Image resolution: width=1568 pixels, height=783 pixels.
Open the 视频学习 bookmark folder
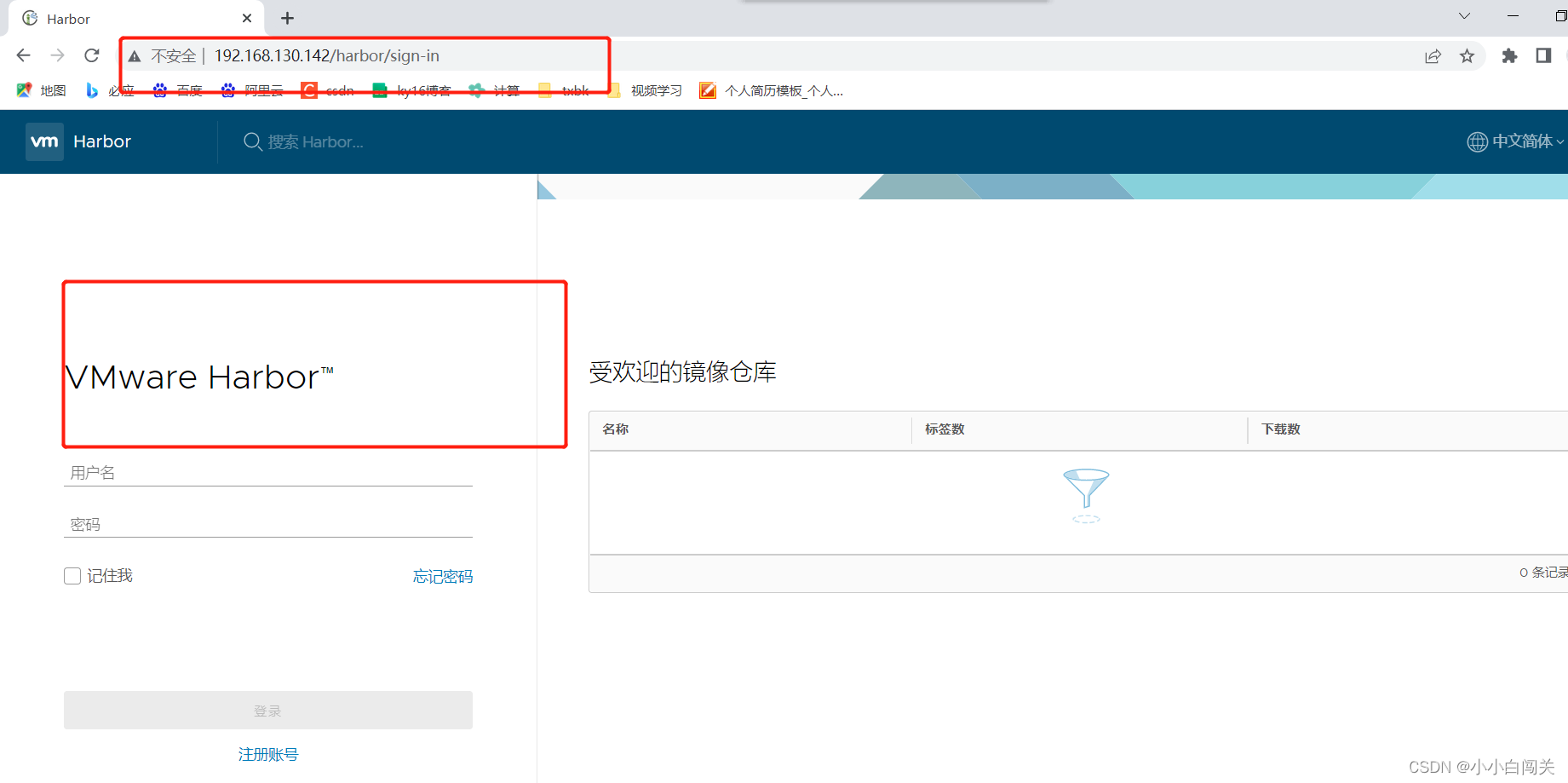point(645,90)
